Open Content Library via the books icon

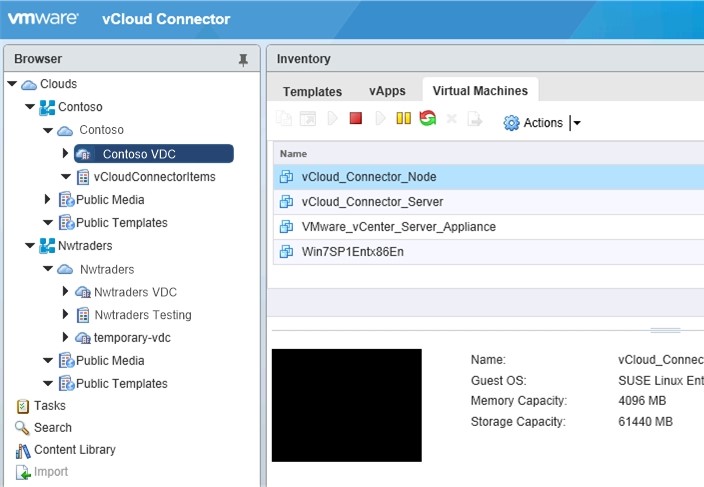click(x=23, y=450)
